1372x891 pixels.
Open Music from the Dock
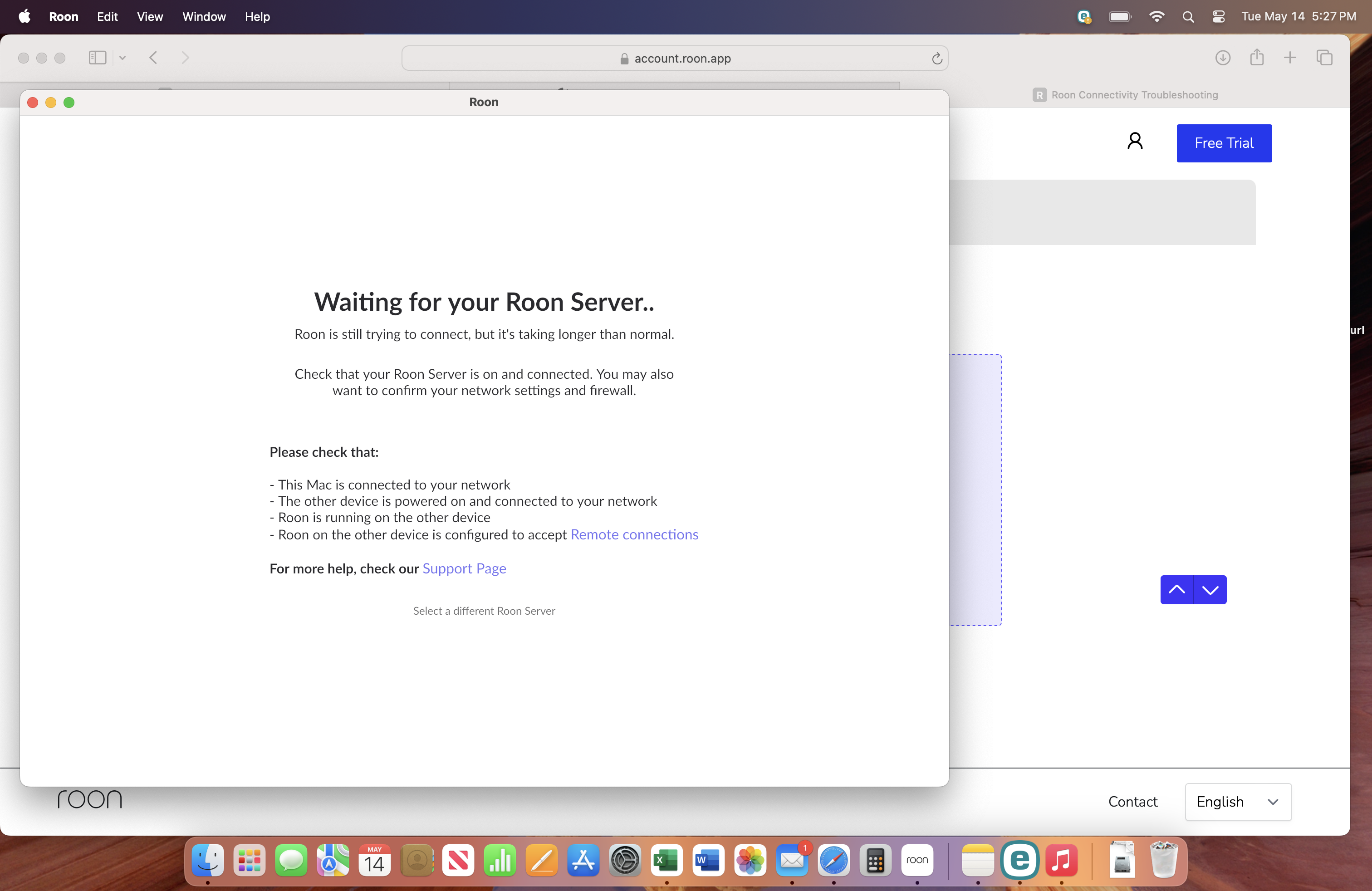(1061, 861)
